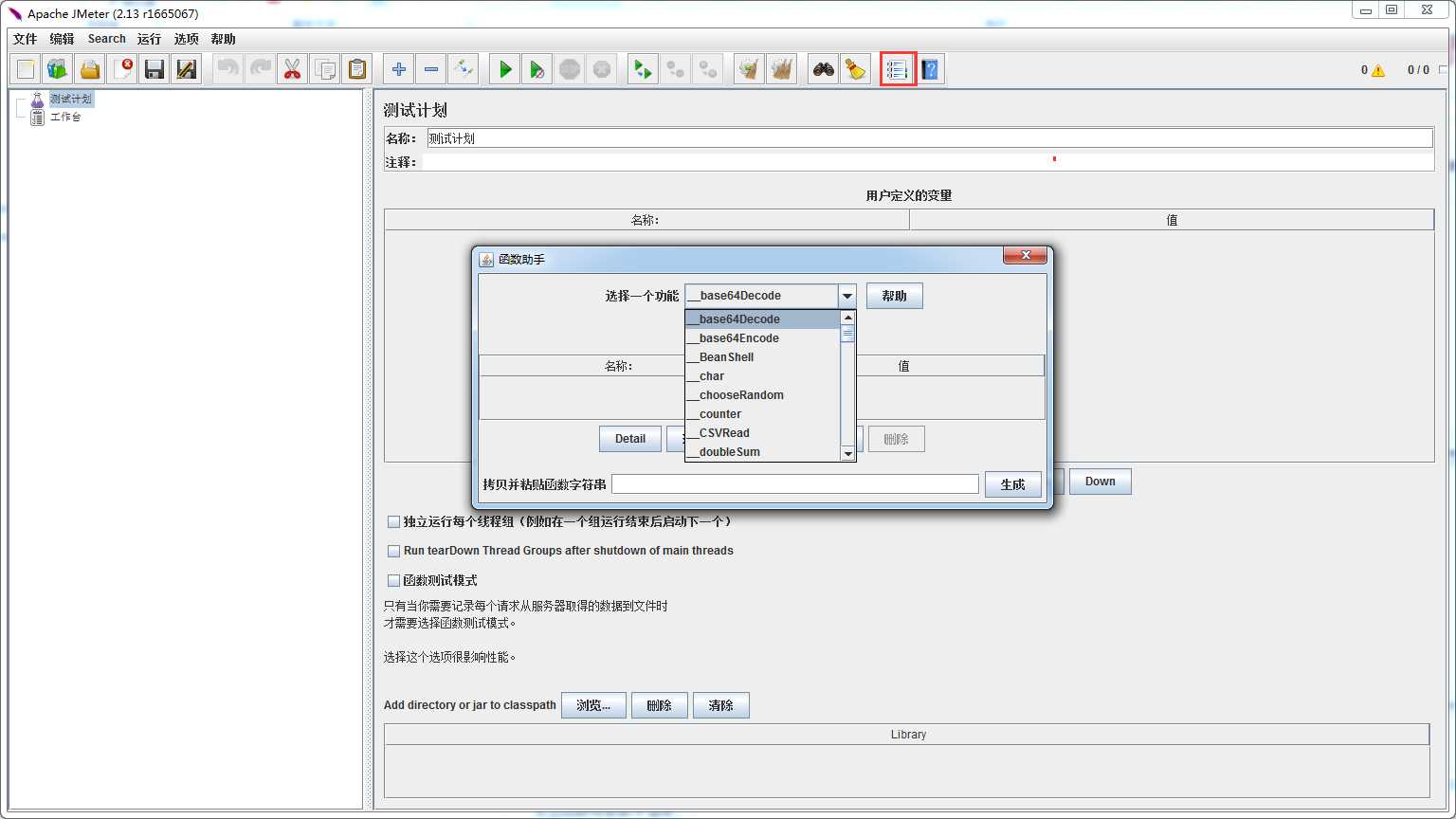Click the Reset search broom icon
The height and width of the screenshot is (819, 1456).
[x=856, y=69]
